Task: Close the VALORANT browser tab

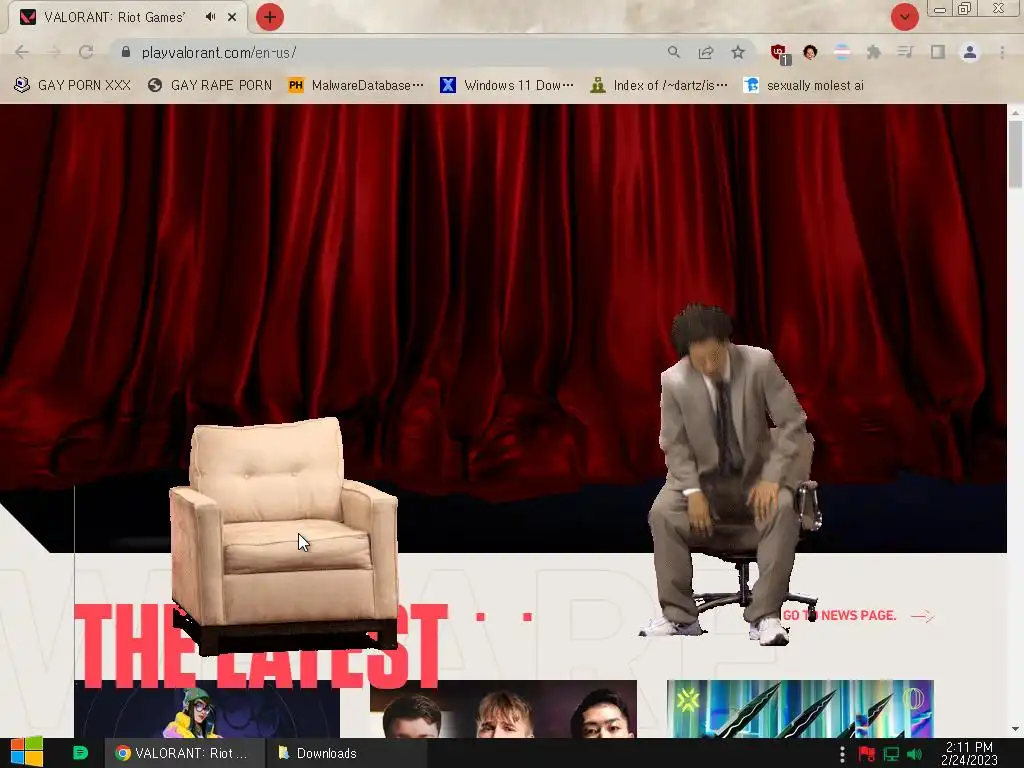Action: point(232,17)
